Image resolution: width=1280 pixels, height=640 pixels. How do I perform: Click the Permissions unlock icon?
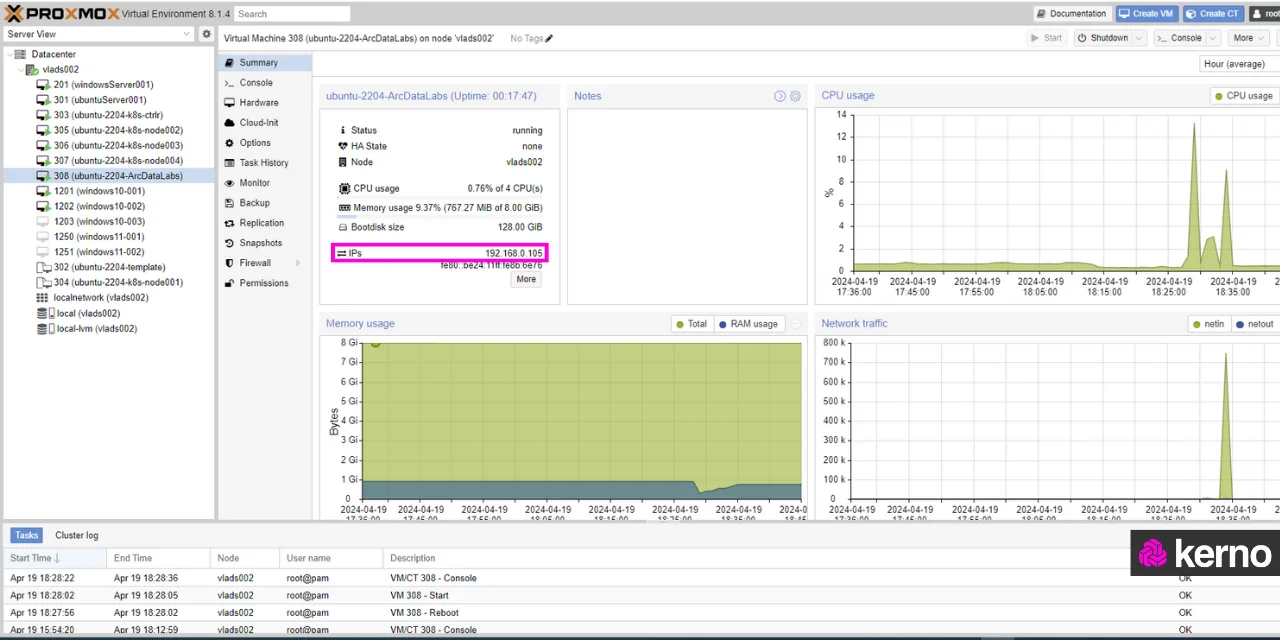coord(230,283)
